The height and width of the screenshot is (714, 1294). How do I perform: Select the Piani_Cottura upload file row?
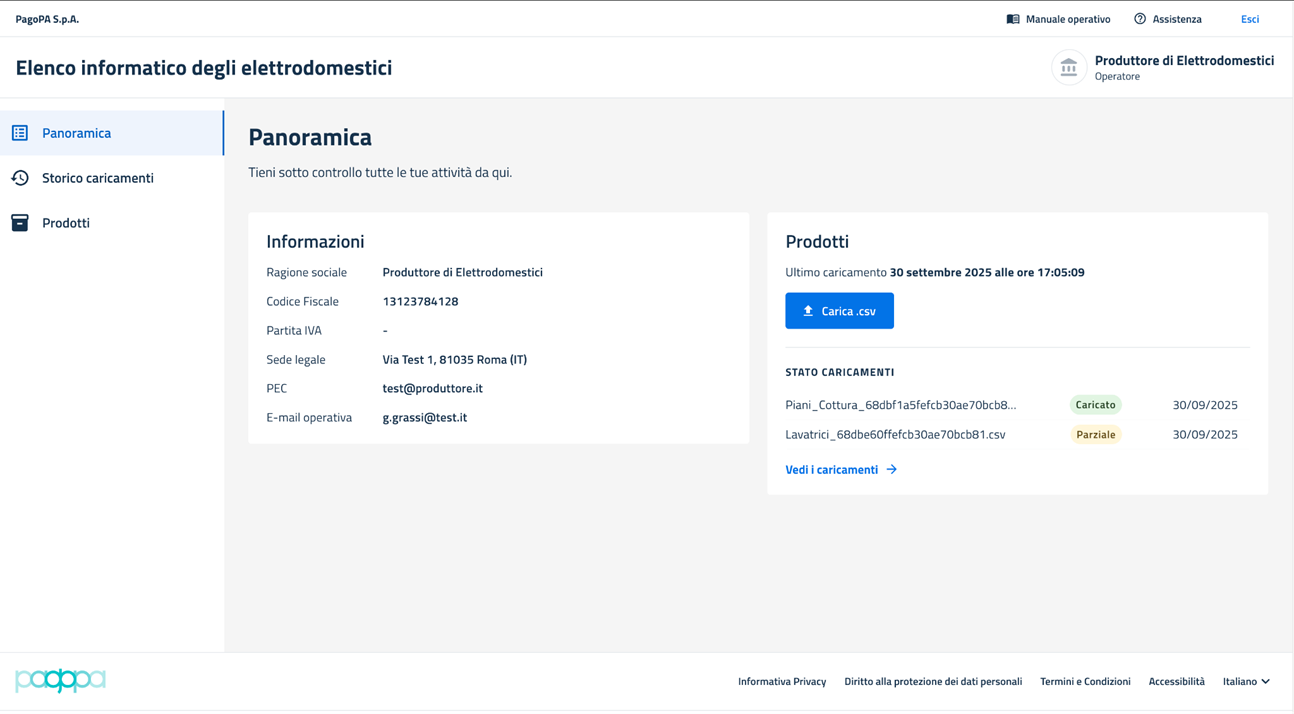coord(900,405)
